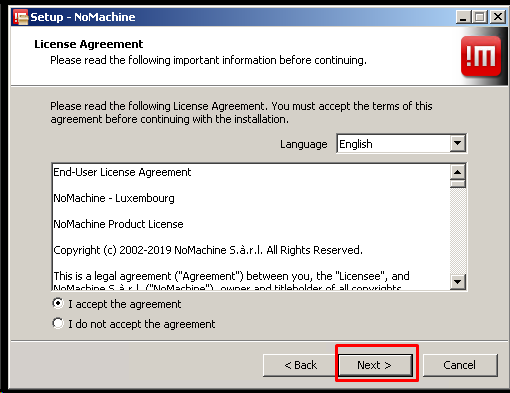510x393 pixels.
Task: Click 'This is a legal agreement' line
Action: (x=231, y=276)
